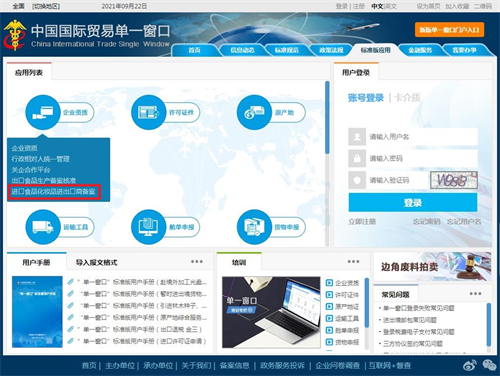Open 政务服务投诉 footer link
The image size is (500, 376).
point(282,365)
